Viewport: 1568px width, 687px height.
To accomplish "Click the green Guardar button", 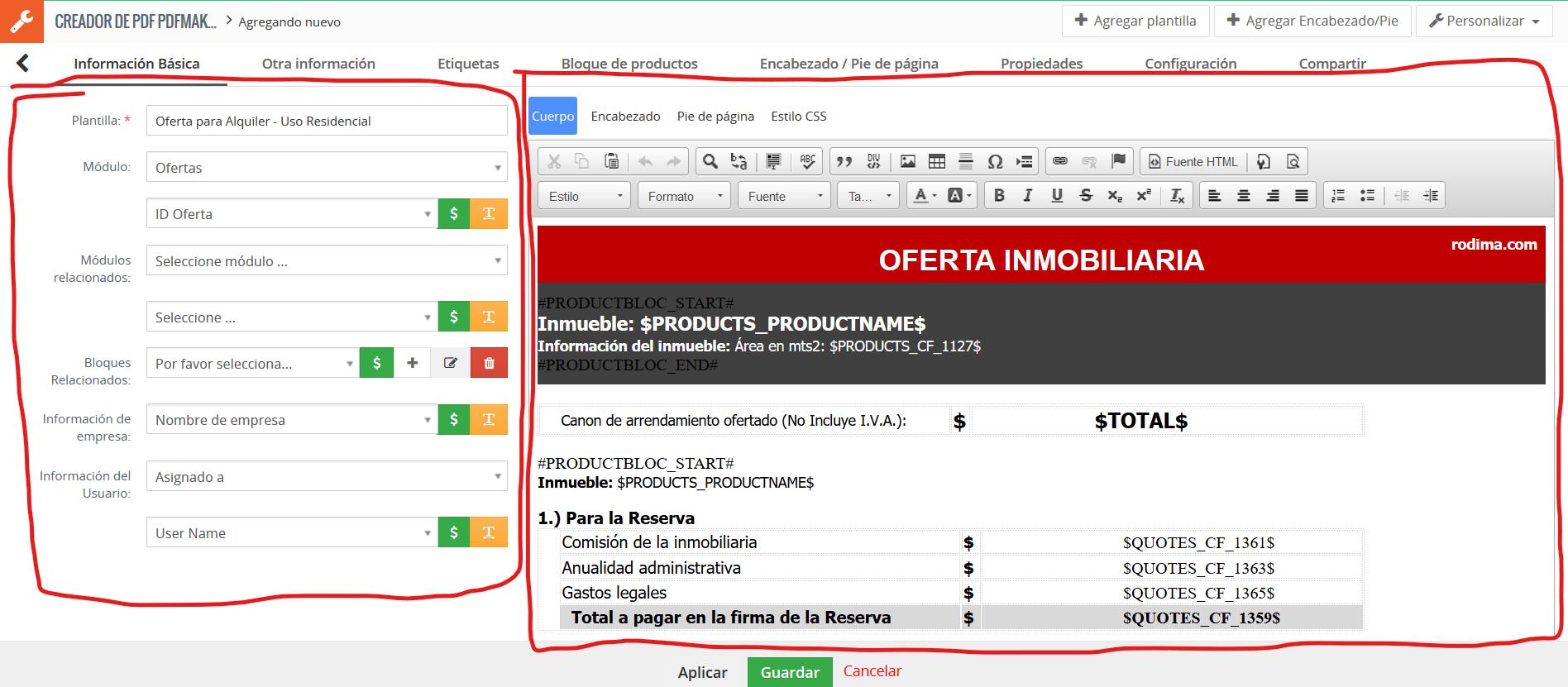I will pos(789,672).
